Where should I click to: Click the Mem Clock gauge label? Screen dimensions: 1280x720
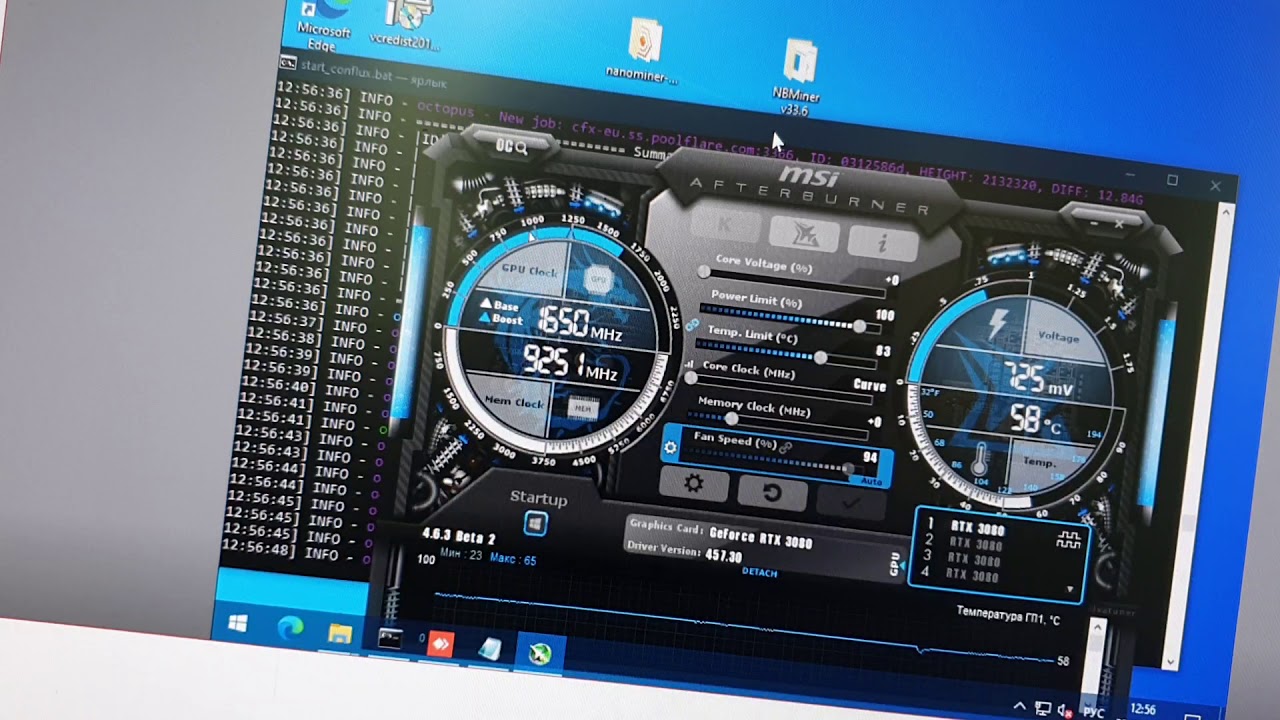(x=513, y=401)
